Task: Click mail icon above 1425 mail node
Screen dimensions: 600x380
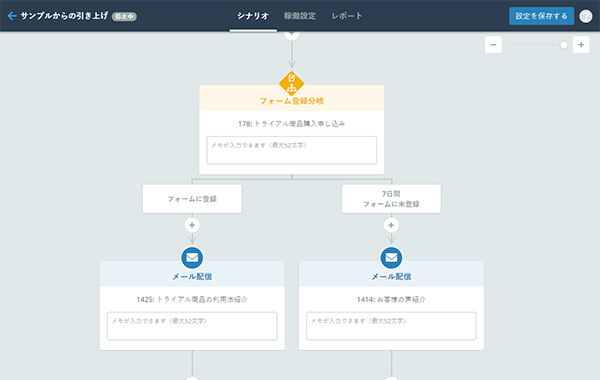Action: click(192, 258)
